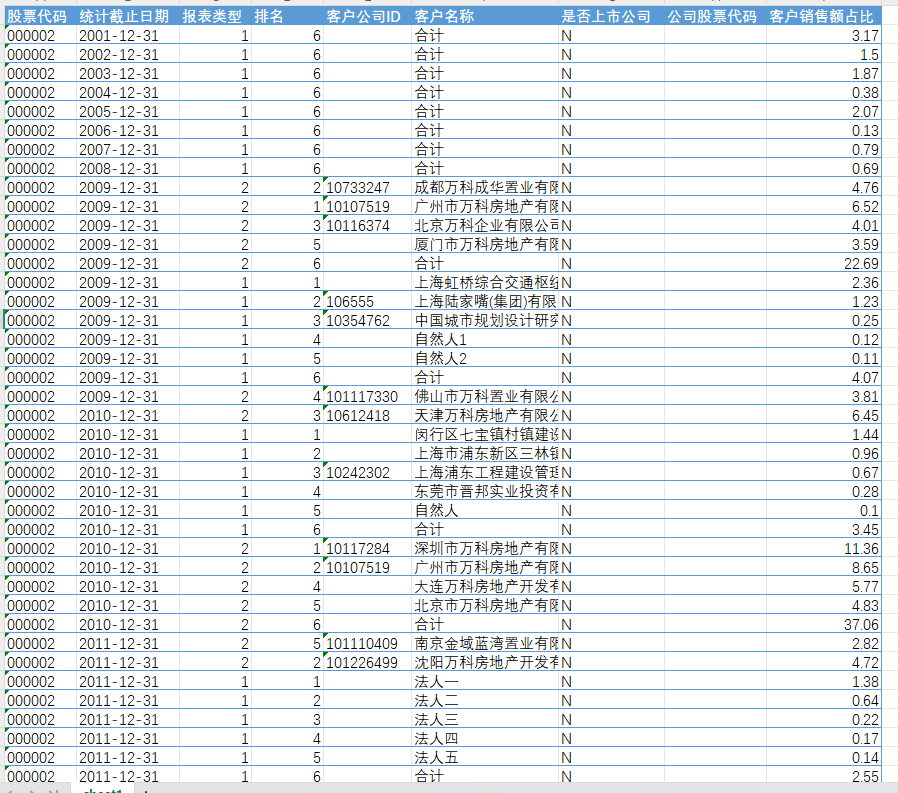Screen dimensions: 898x793
Task: Select the 股票代码 column header cell
Action: point(40,17)
